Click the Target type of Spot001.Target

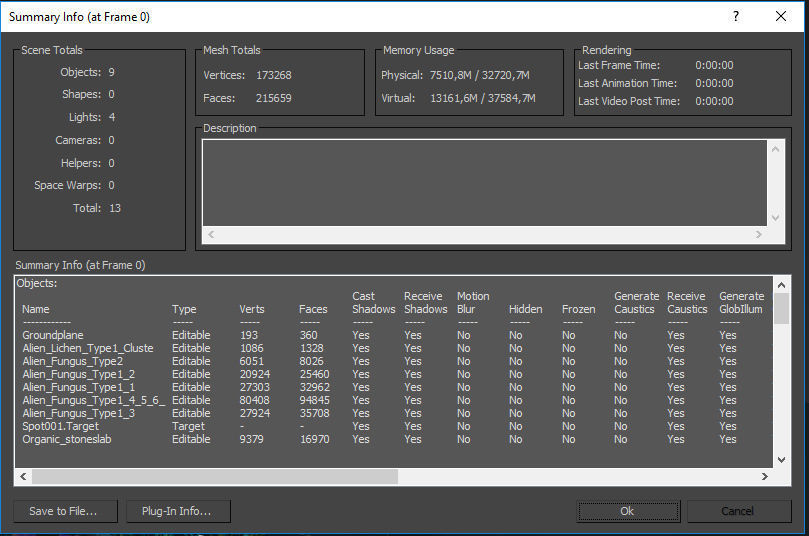coord(188,426)
